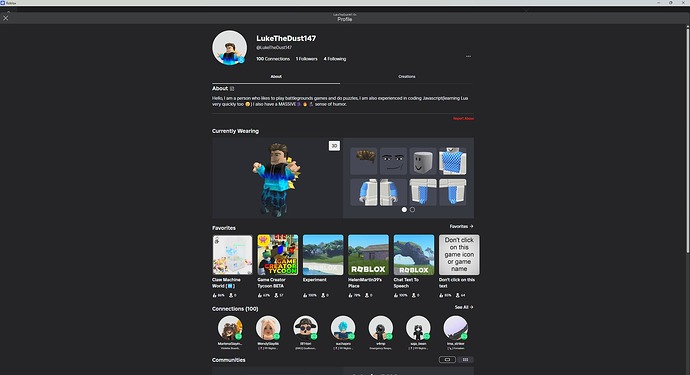Switch Communities to single-card view
The width and height of the screenshot is (690, 375).
point(447,360)
